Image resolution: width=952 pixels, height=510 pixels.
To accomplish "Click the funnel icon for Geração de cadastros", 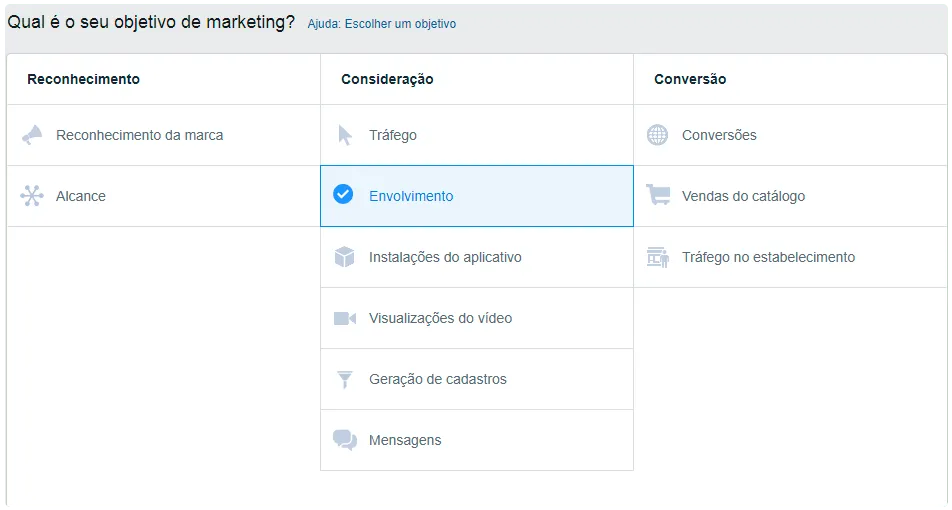I will [x=344, y=379].
